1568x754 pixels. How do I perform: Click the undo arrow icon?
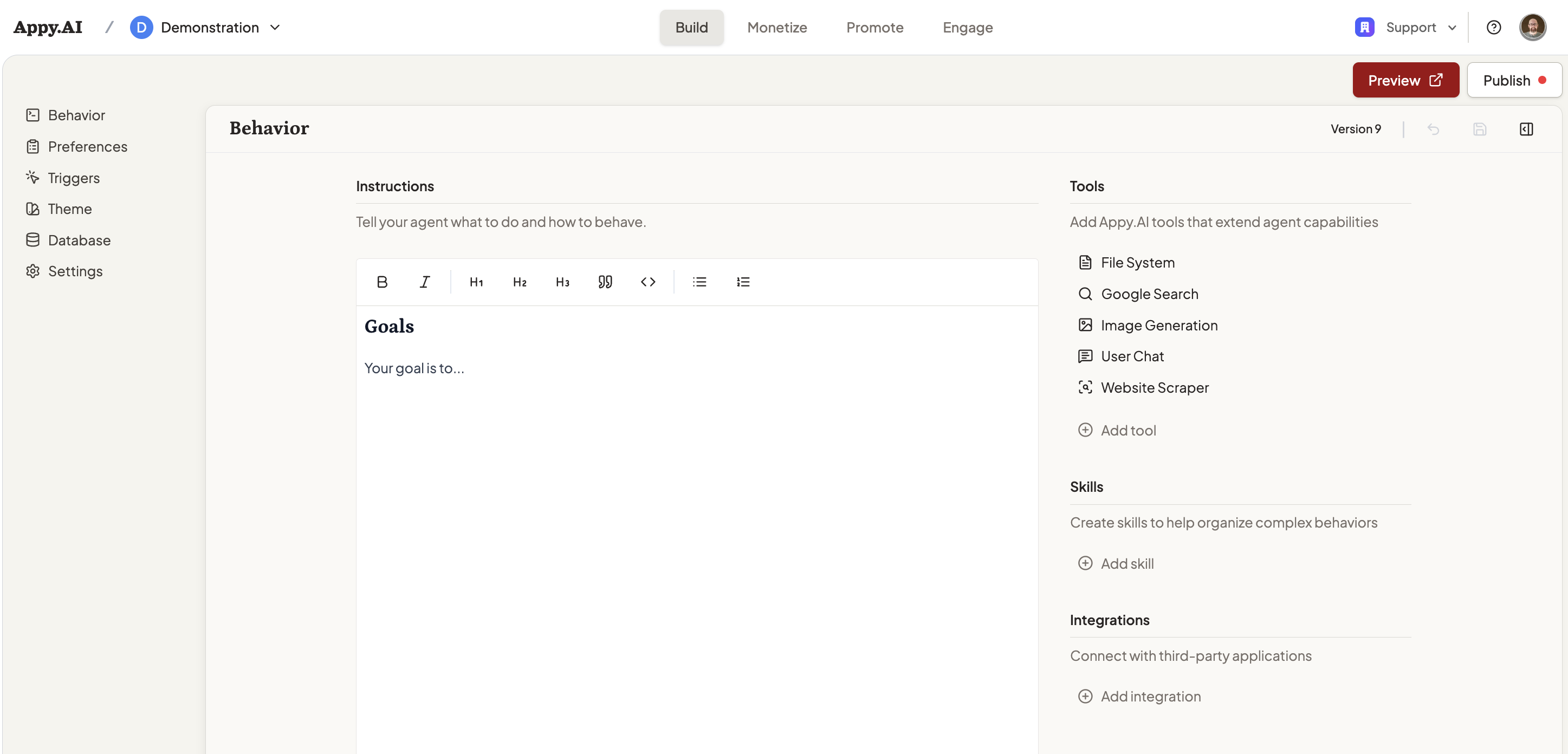point(1433,129)
